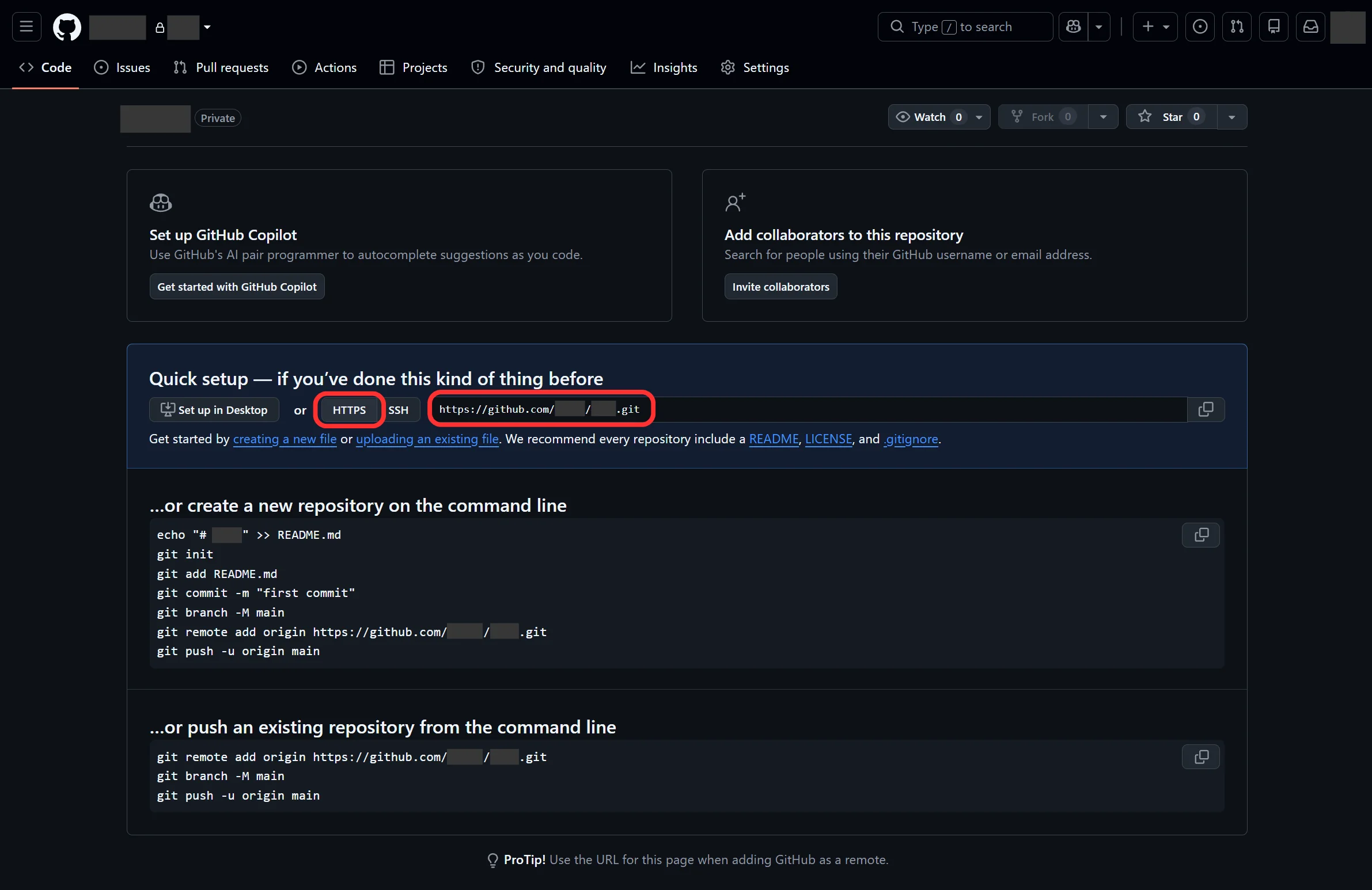Switch clone URL to SSH
The width and height of the screenshot is (1372, 890).
[x=399, y=409]
